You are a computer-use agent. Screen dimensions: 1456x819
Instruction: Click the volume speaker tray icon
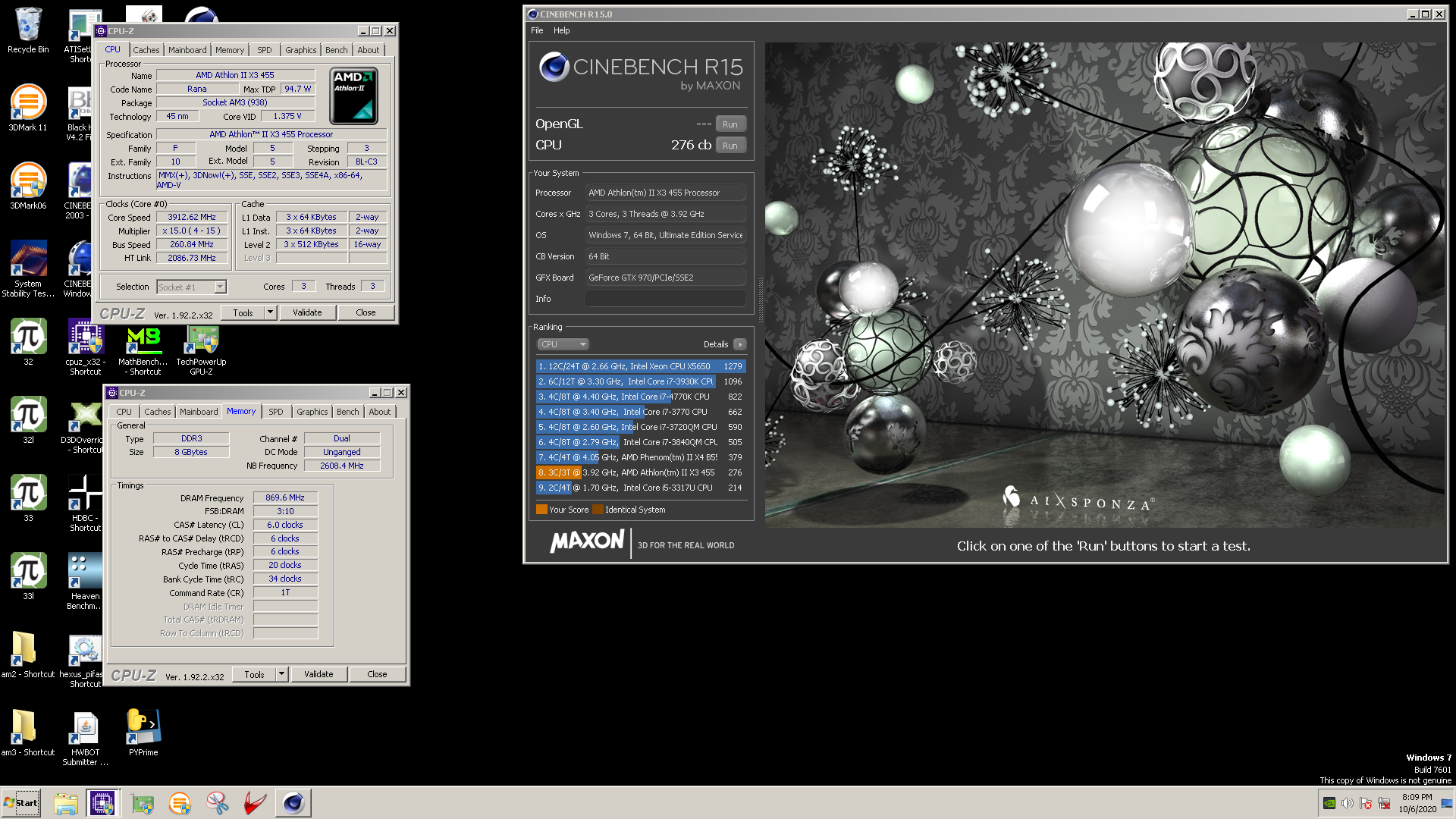point(1348,803)
